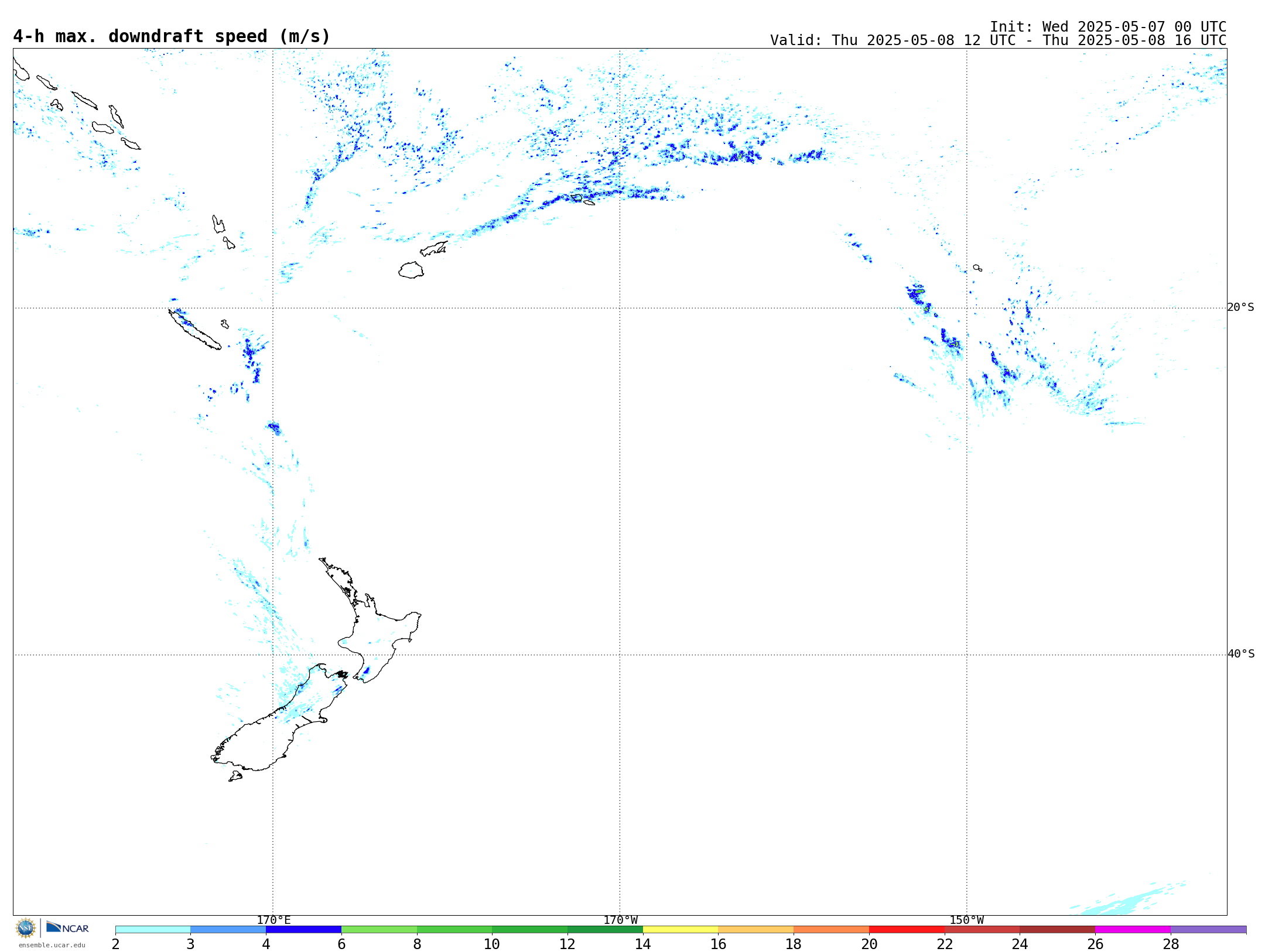The height and width of the screenshot is (952, 1265).
Task: Click the orange 18-20 colorbar swatch
Action: pyautogui.click(x=832, y=930)
